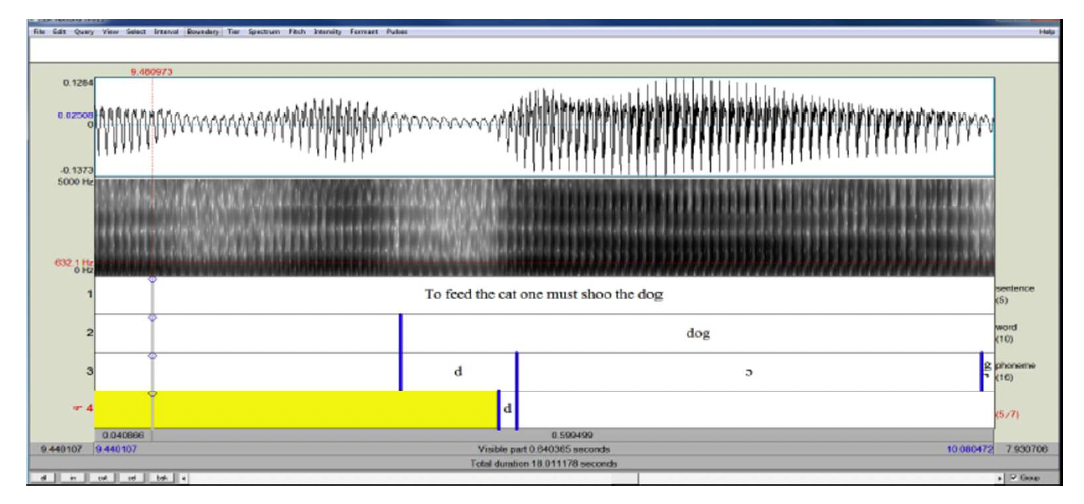Click the 'all' zoom button
This screenshot has height=504, width=1084.
[44, 479]
